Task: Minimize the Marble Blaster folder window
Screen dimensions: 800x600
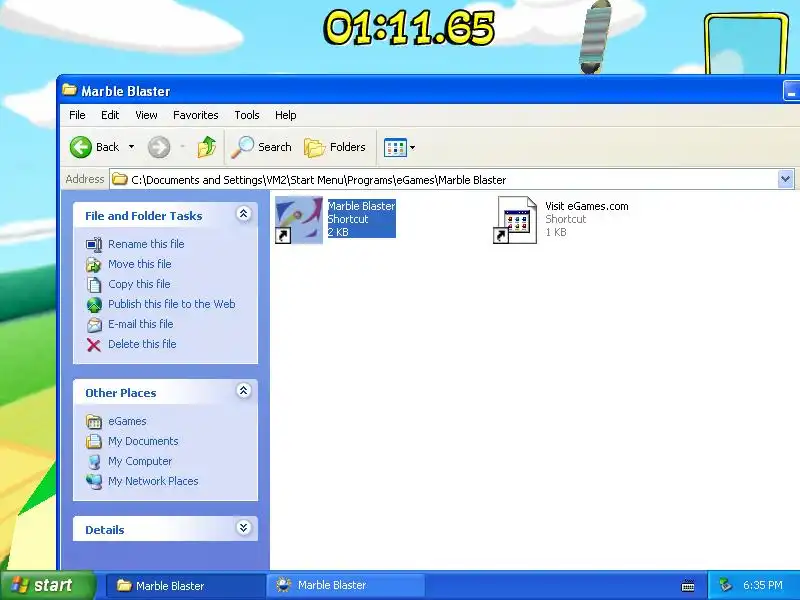Action: (x=791, y=91)
